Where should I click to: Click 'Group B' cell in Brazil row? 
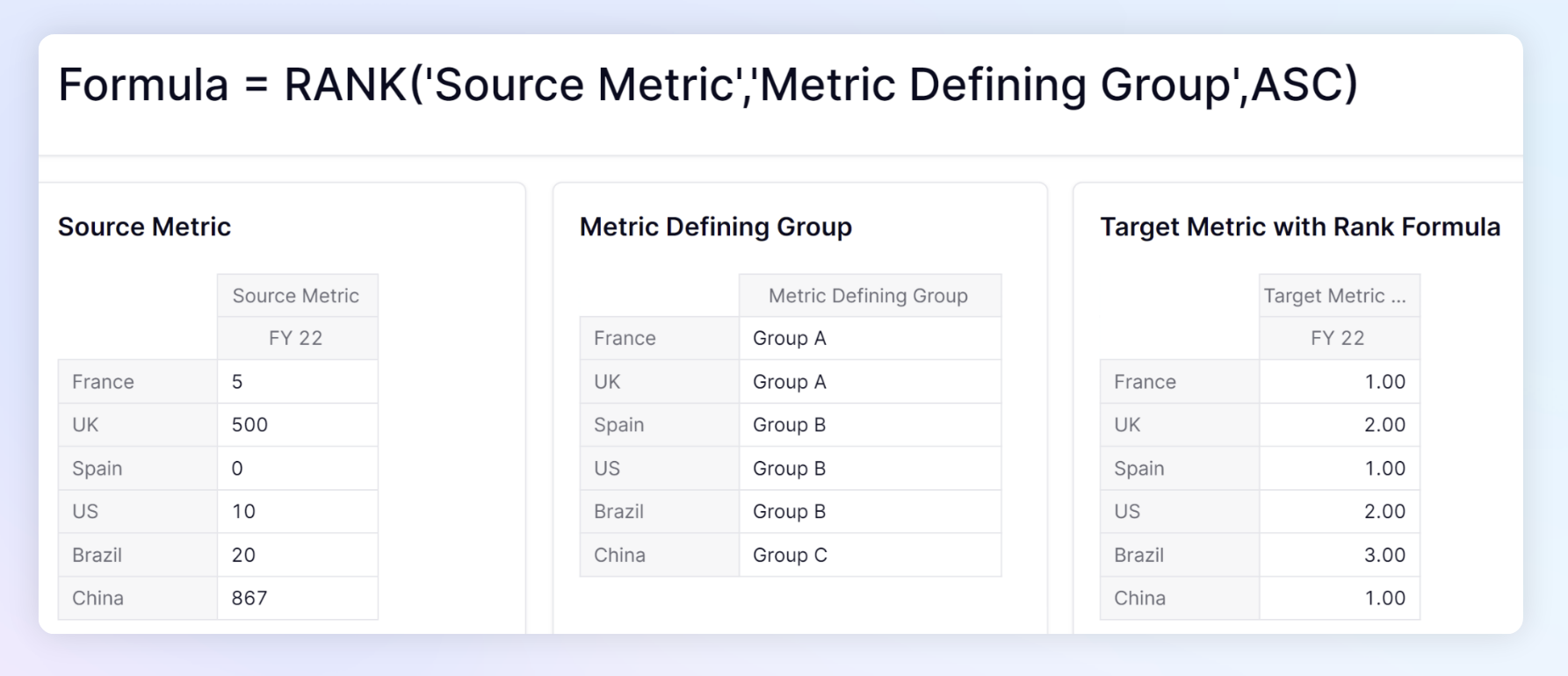point(870,511)
